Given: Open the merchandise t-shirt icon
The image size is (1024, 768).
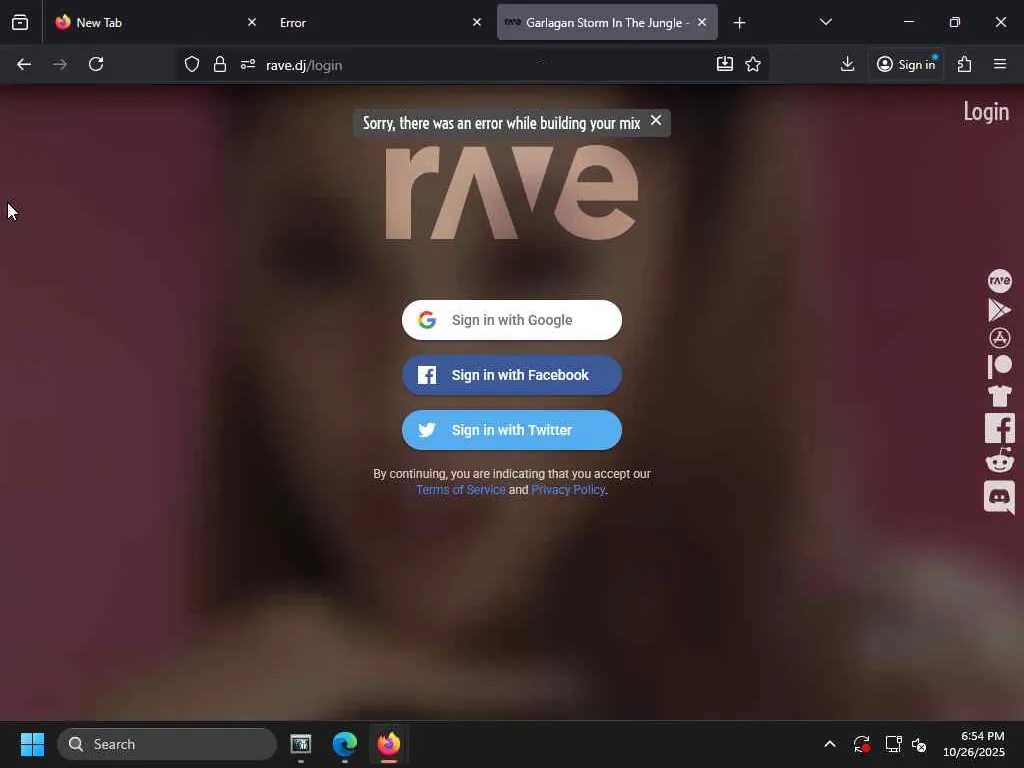Looking at the screenshot, I should pos(999,395).
